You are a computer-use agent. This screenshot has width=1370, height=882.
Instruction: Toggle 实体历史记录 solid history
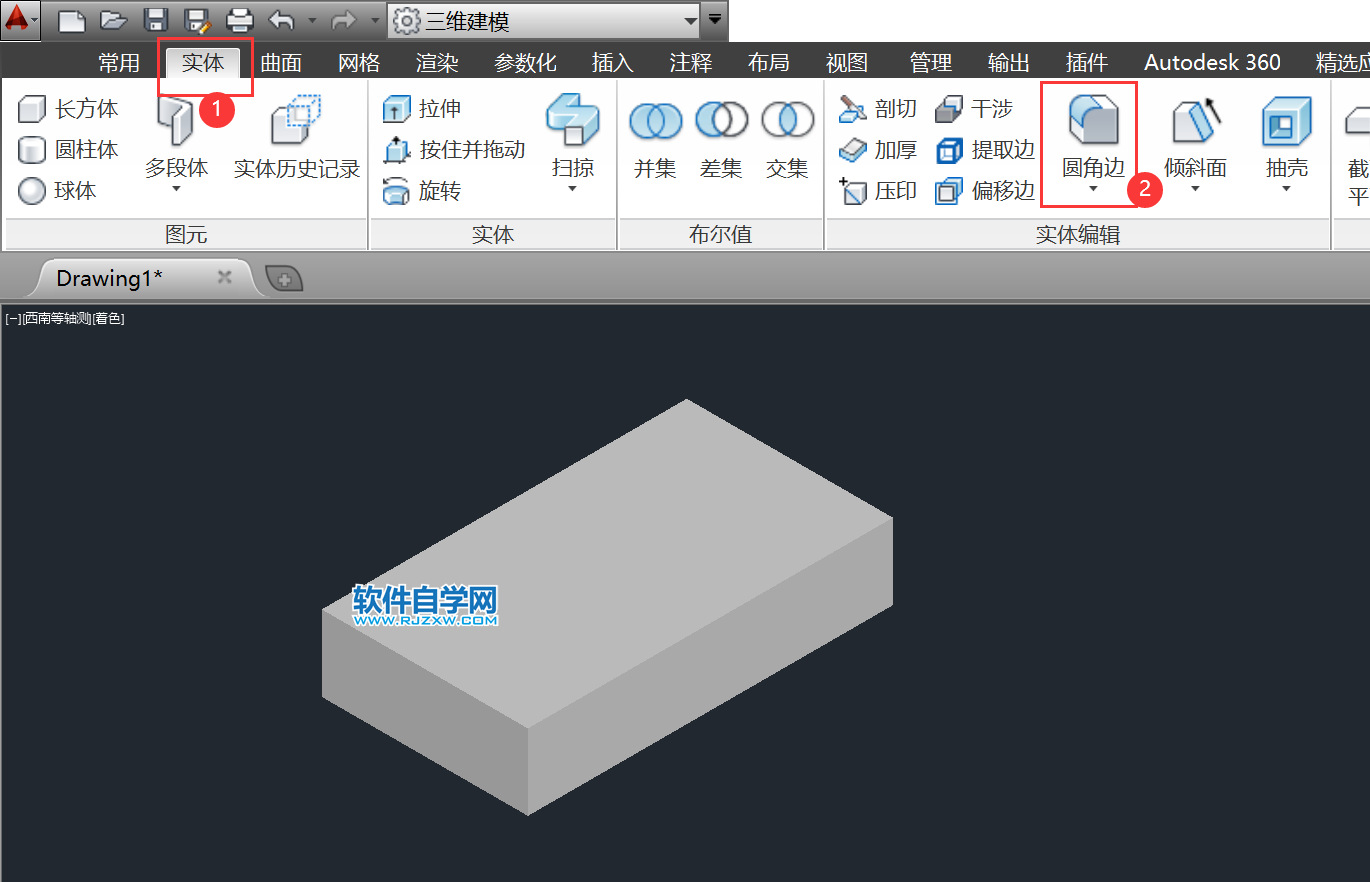tap(297, 137)
